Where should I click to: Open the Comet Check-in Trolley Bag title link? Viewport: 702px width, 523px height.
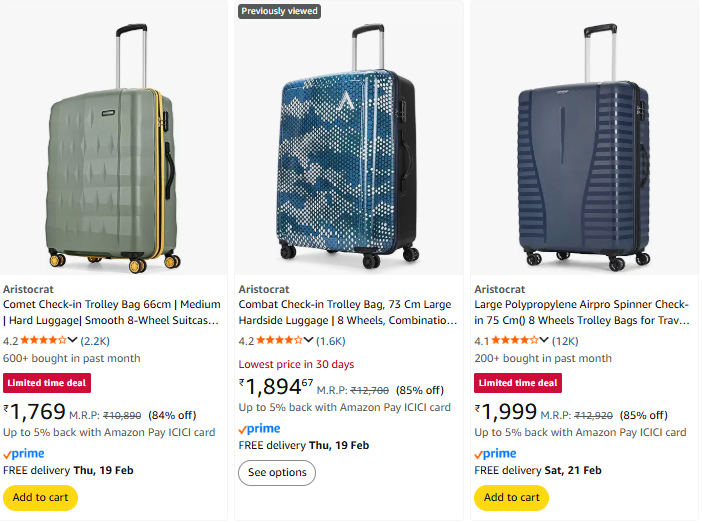111,312
